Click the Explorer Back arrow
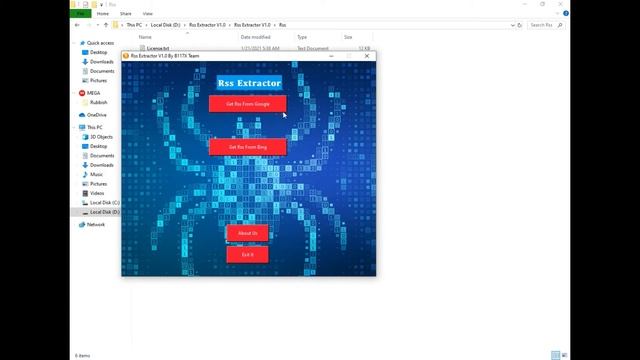Screen dimensions: 640x360 coord(77,25)
